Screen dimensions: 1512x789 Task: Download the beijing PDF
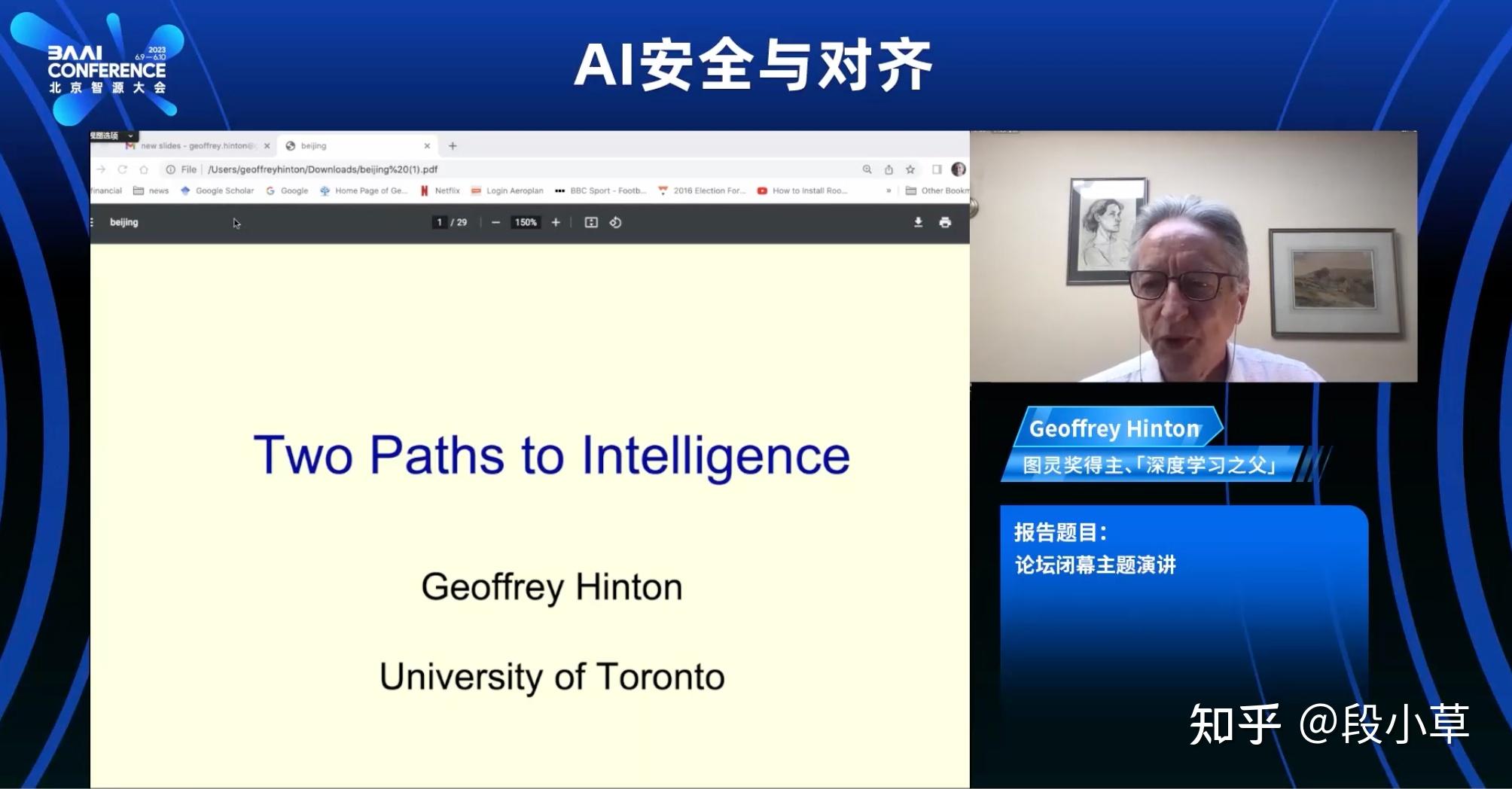coord(918,222)
